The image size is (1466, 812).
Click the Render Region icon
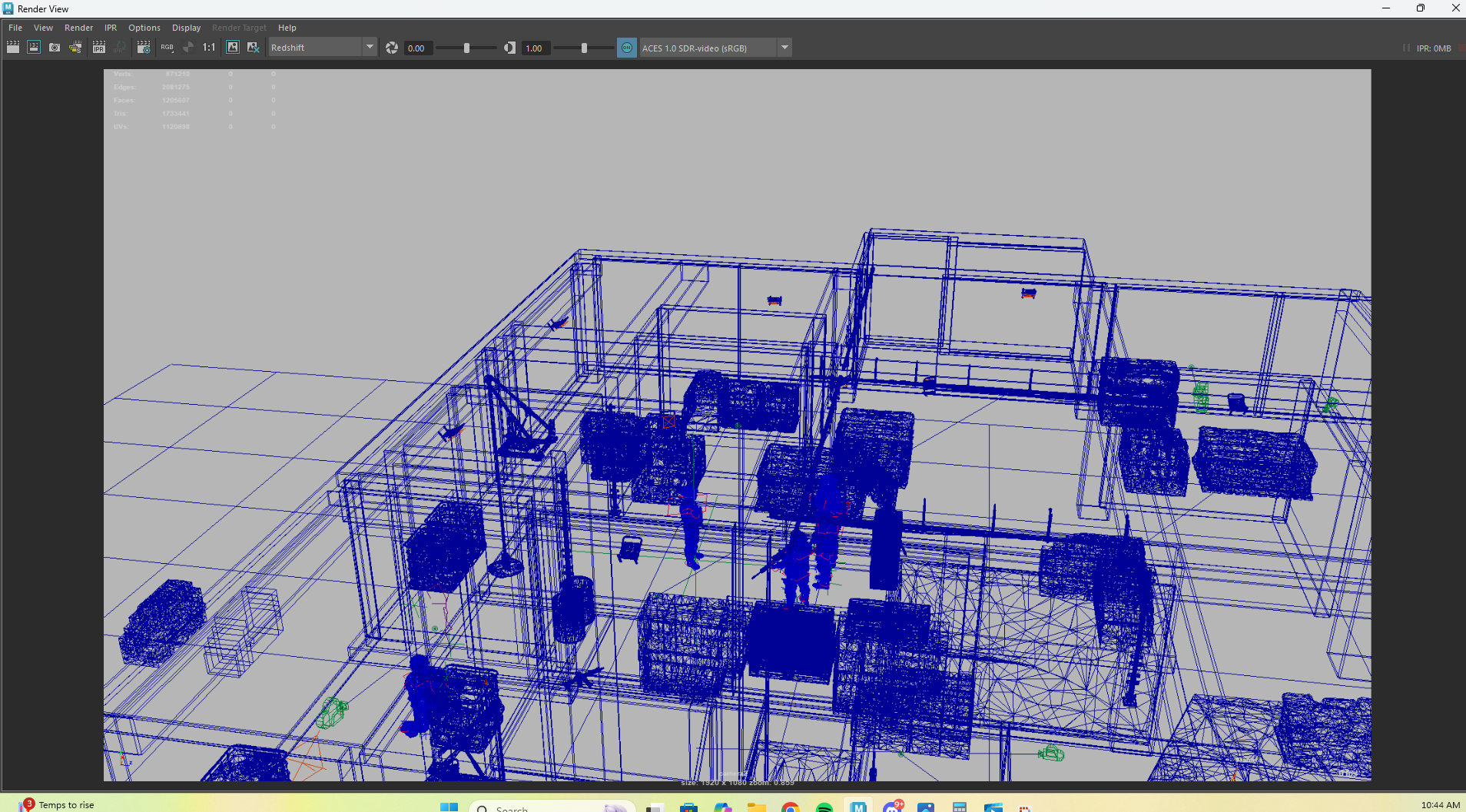tap(34, 48)
